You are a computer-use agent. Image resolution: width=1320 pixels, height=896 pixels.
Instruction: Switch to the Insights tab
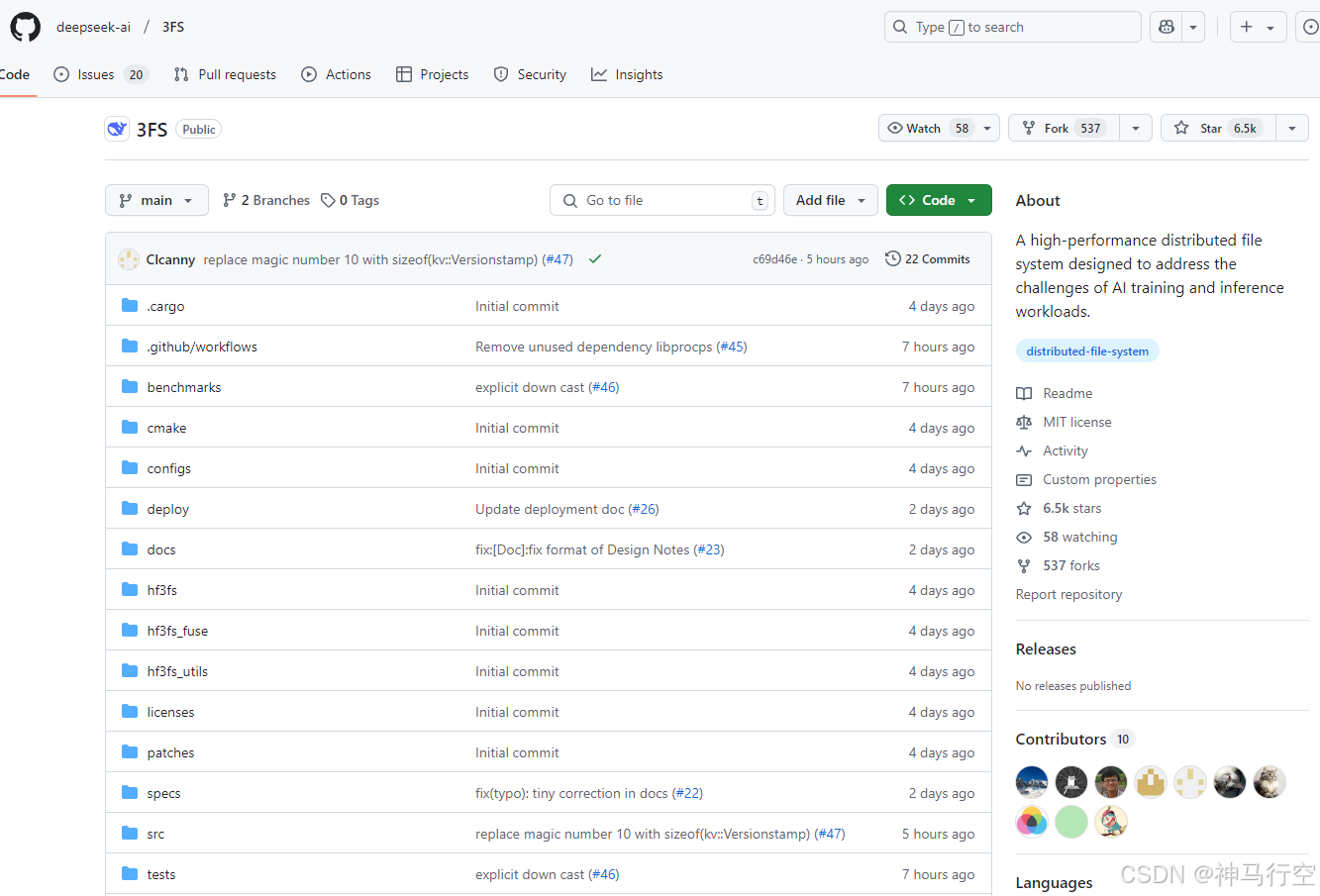tap(627, 74)
